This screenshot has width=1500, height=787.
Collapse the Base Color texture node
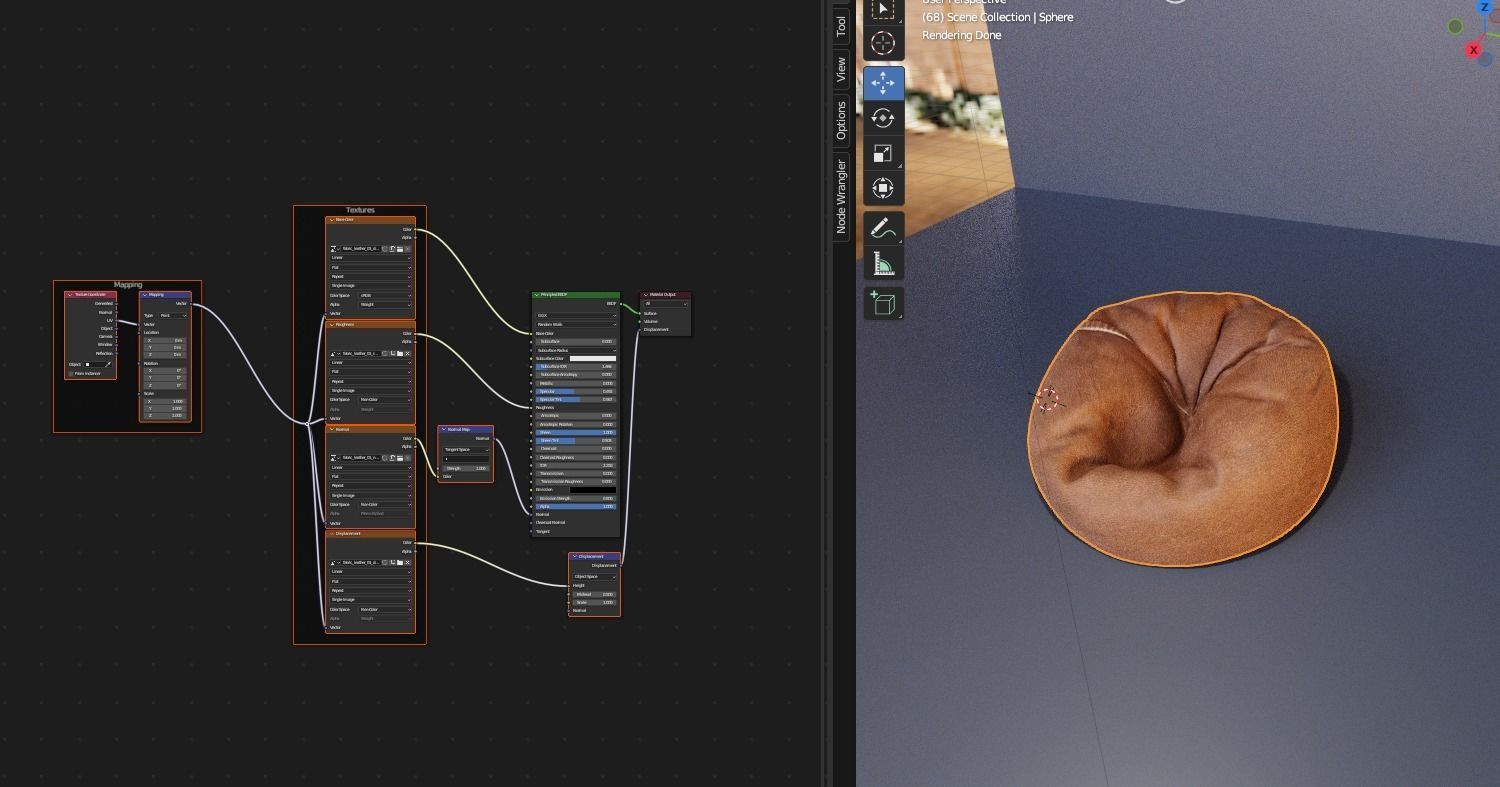coord(332,220)
